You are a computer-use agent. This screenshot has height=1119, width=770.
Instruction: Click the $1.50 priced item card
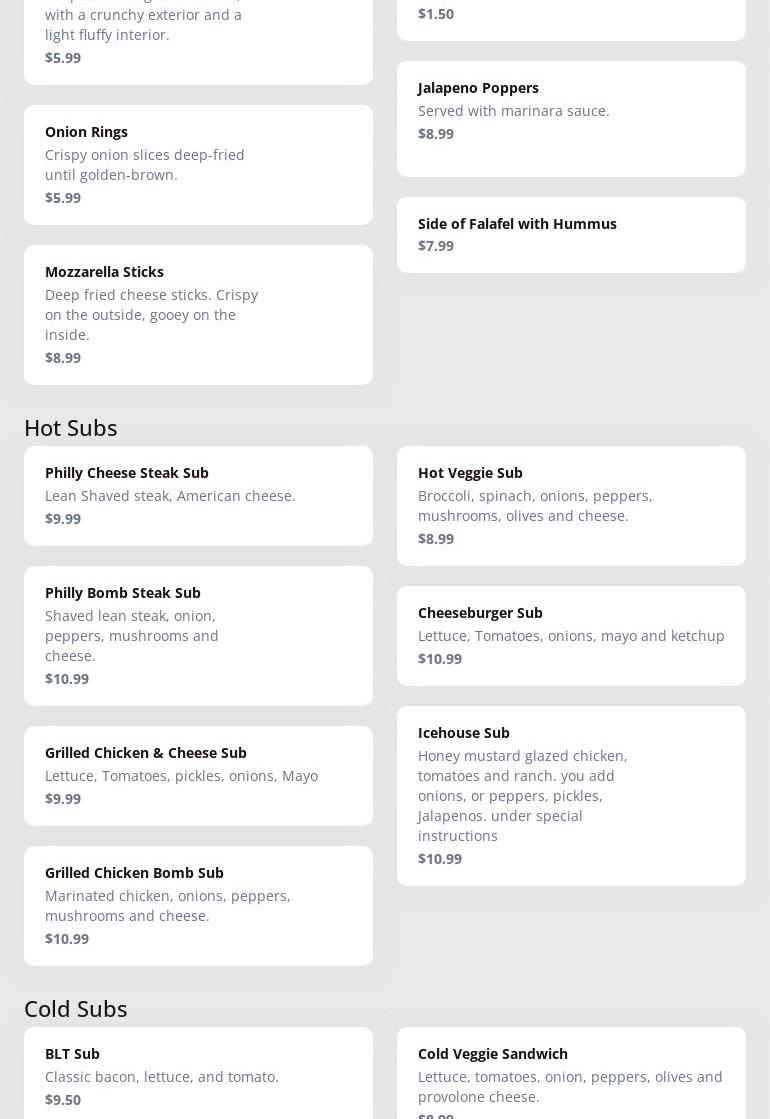(571, 14)
